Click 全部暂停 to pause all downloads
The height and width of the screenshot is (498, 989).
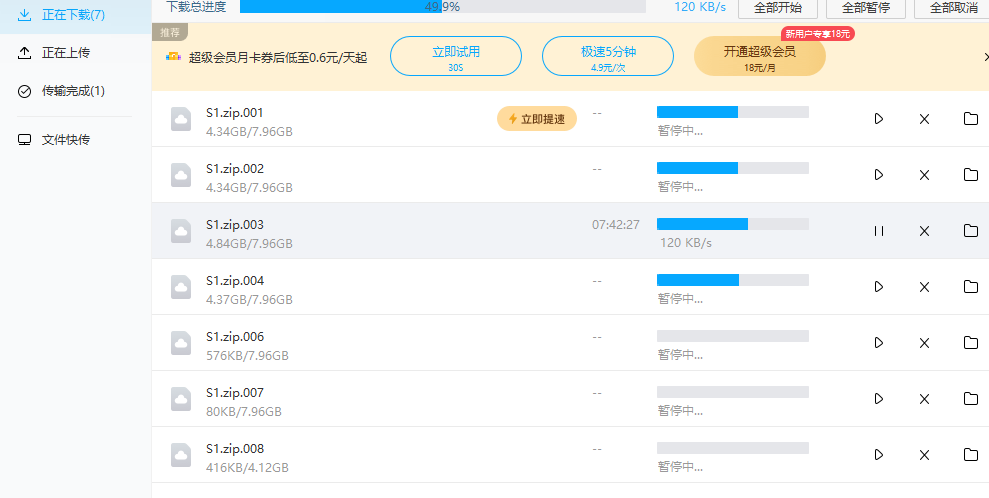click(x=865, y=8)
